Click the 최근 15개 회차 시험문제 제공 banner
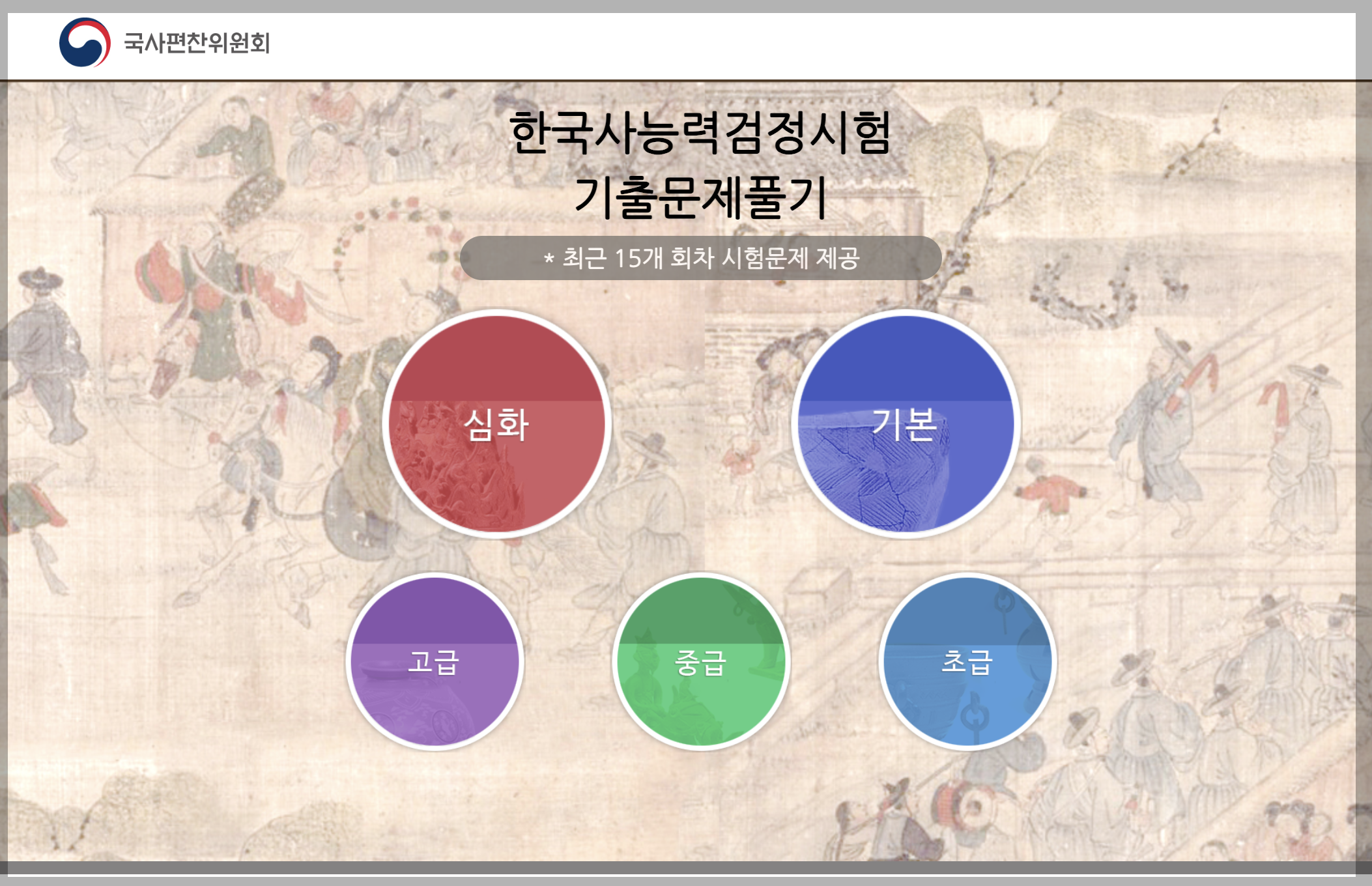Screen dimensions: 1372x886 pyautogui.click(x=700, y=258)
